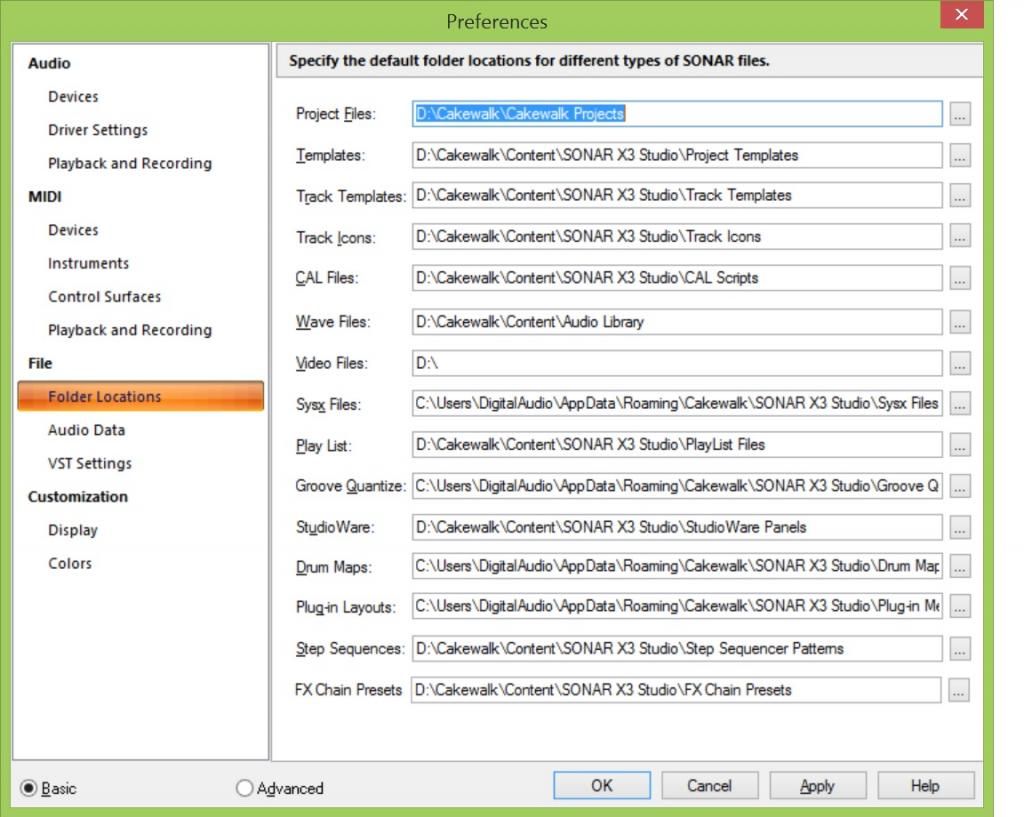Select Driver Settings in sidebar
This screenshot has width=1024, height=817.
[x=97, y=130]
